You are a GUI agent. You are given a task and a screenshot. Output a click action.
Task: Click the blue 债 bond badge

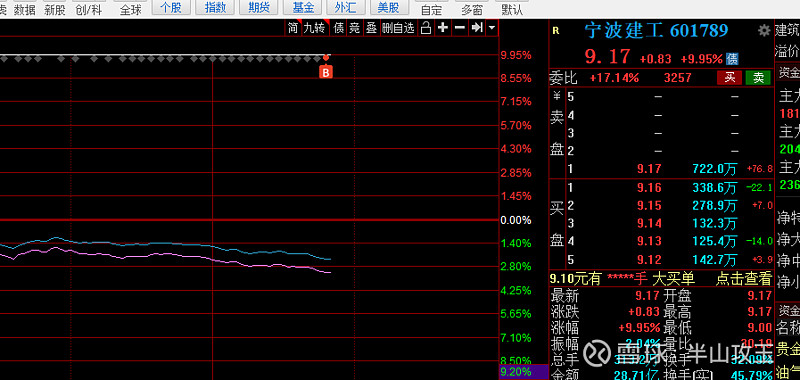(x=732, y=59)
